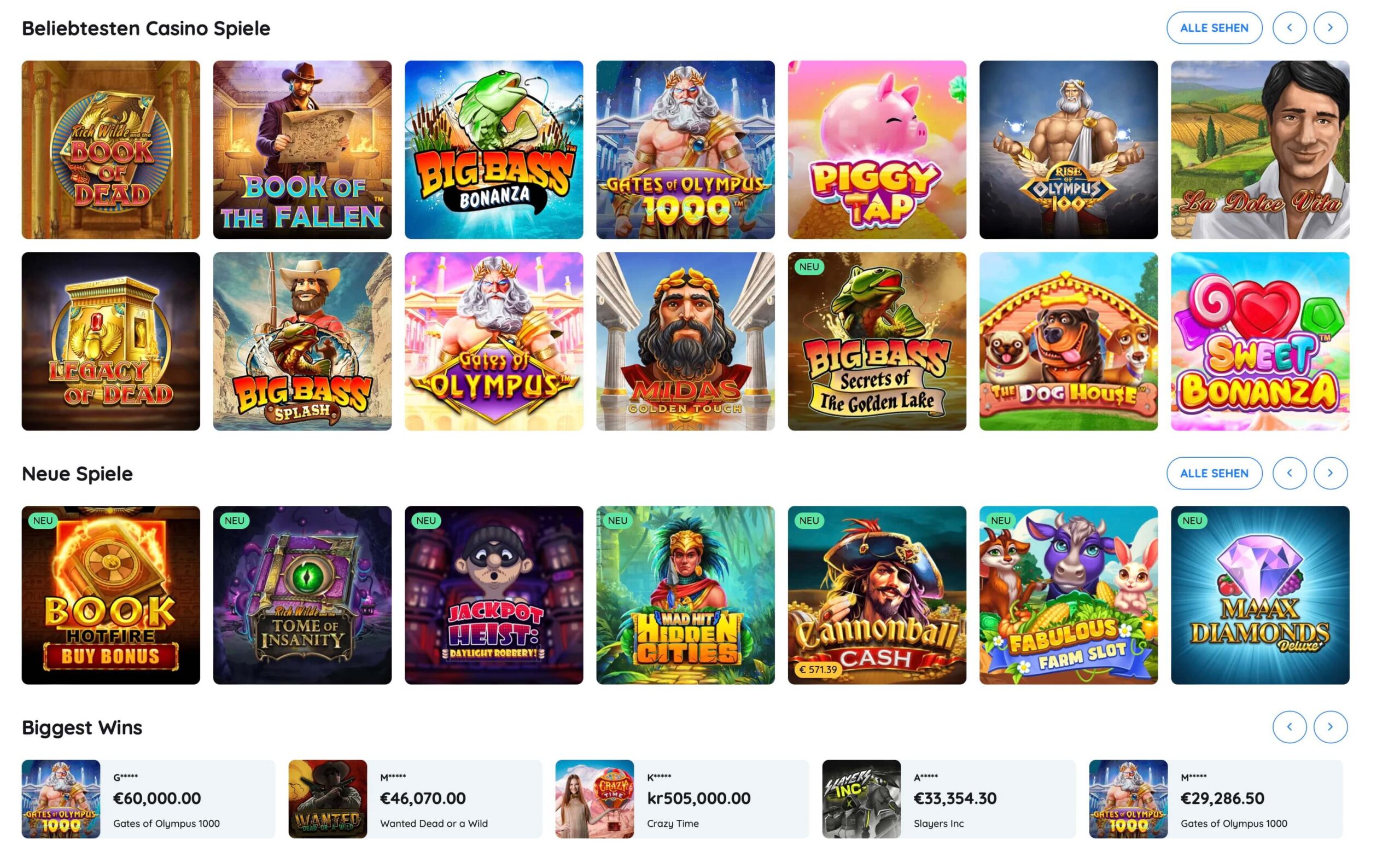Play The Dog House slot
1400x863 pixels.
pos(1069,341)
